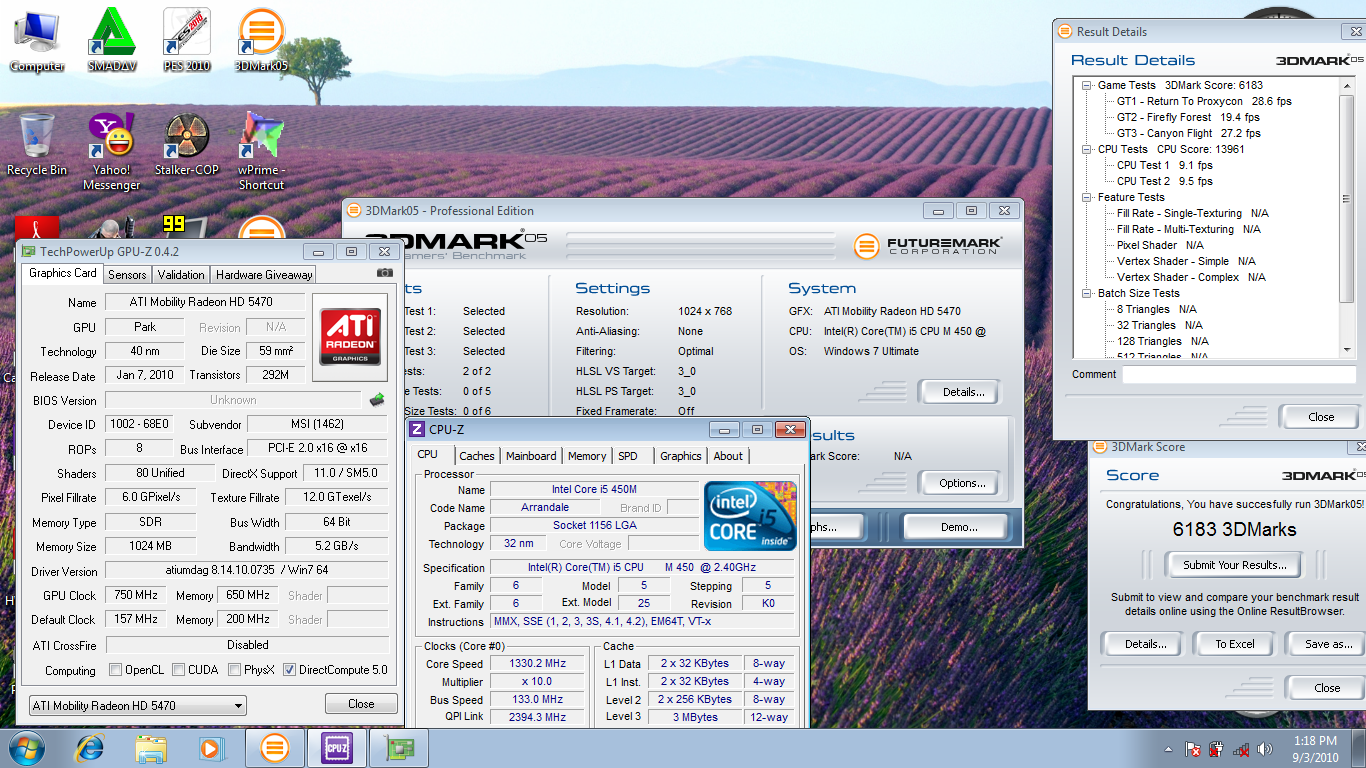The width and height of the screenshot is (1366, 768).
Task: Open the Action Center flag tray icon
Action: (x=1193, y=749)
